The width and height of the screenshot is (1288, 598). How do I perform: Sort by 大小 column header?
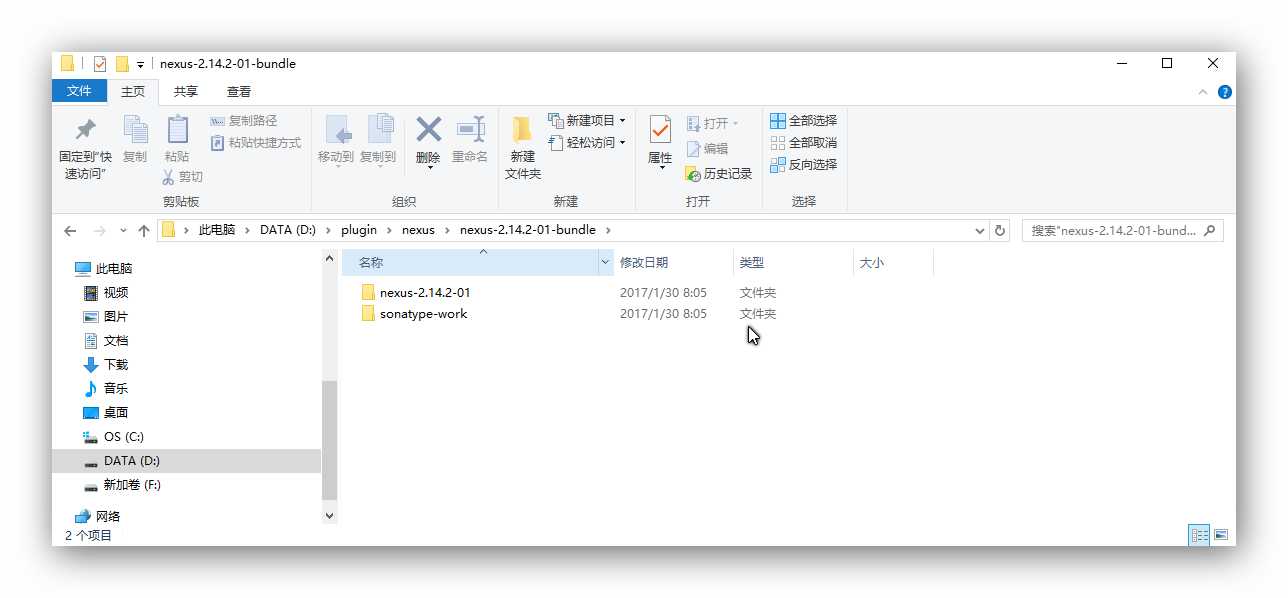[x=893, y=263]
